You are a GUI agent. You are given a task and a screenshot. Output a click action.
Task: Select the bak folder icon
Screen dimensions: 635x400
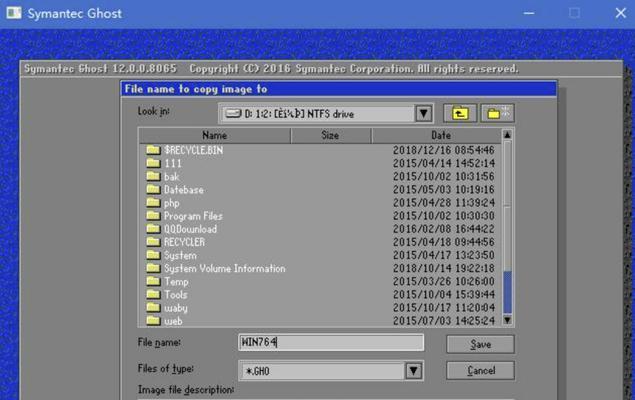[153, 176]
